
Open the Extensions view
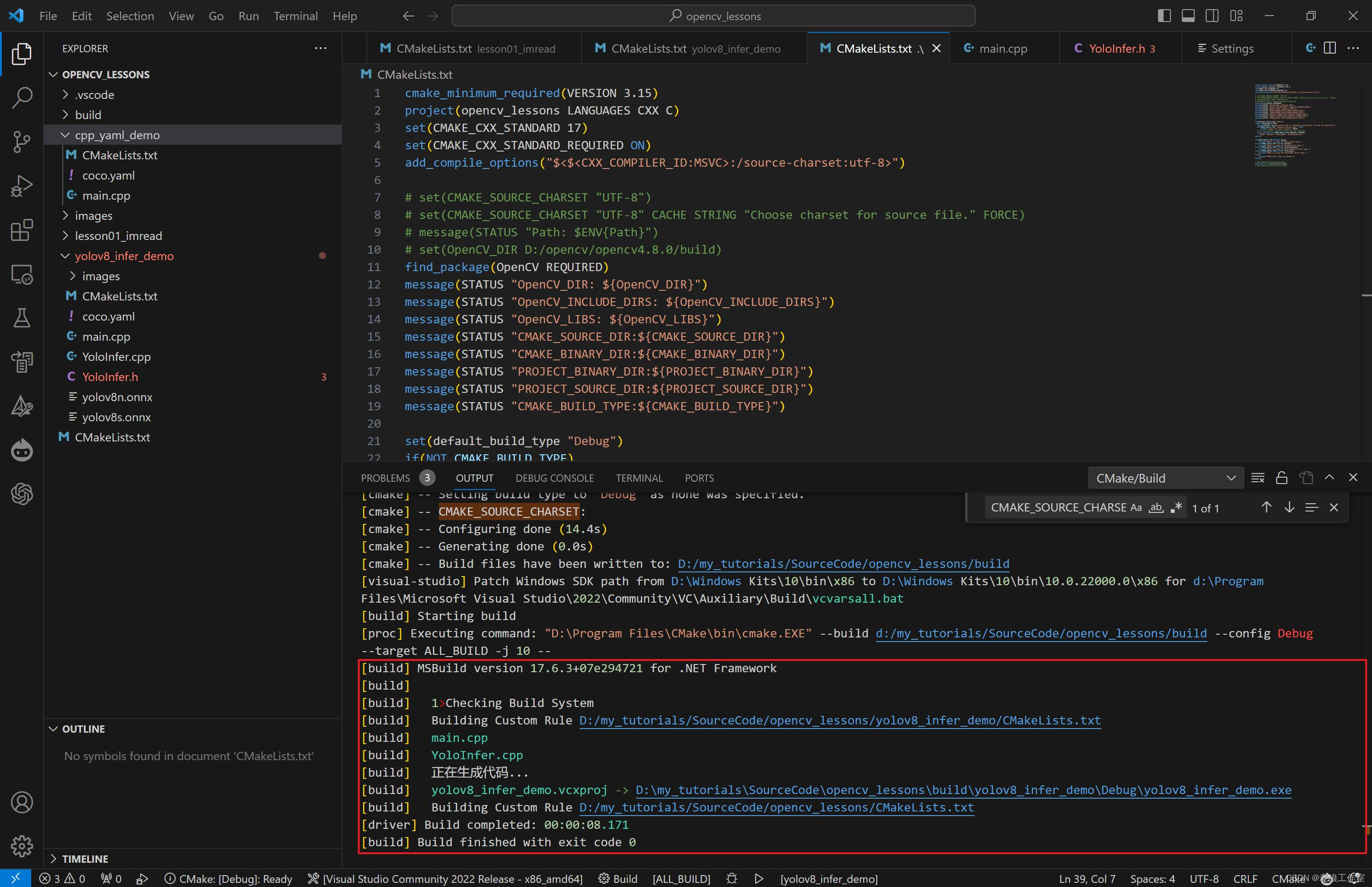point(22,230)
